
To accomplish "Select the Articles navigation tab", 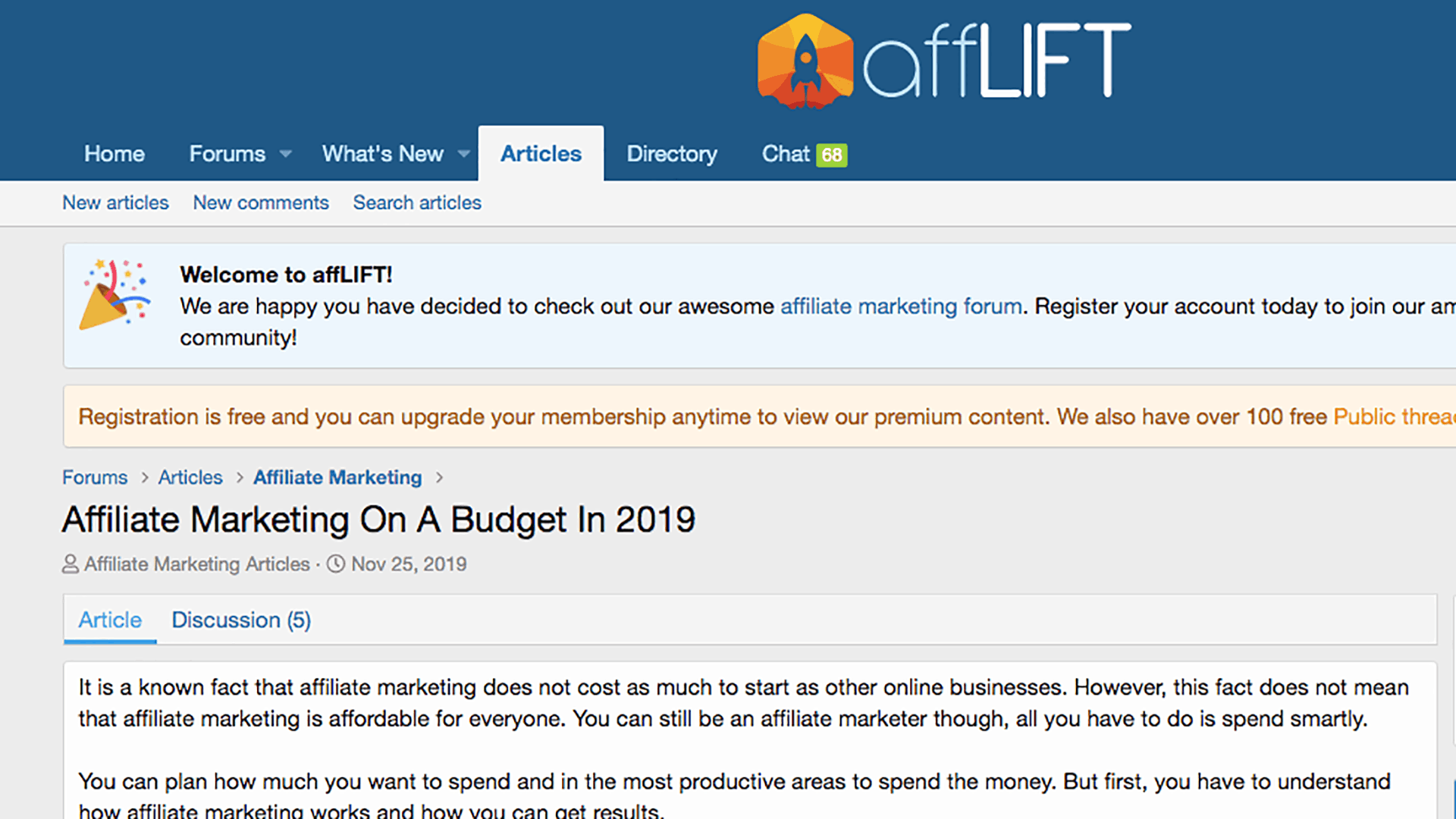I will click(x=541, y=154).
